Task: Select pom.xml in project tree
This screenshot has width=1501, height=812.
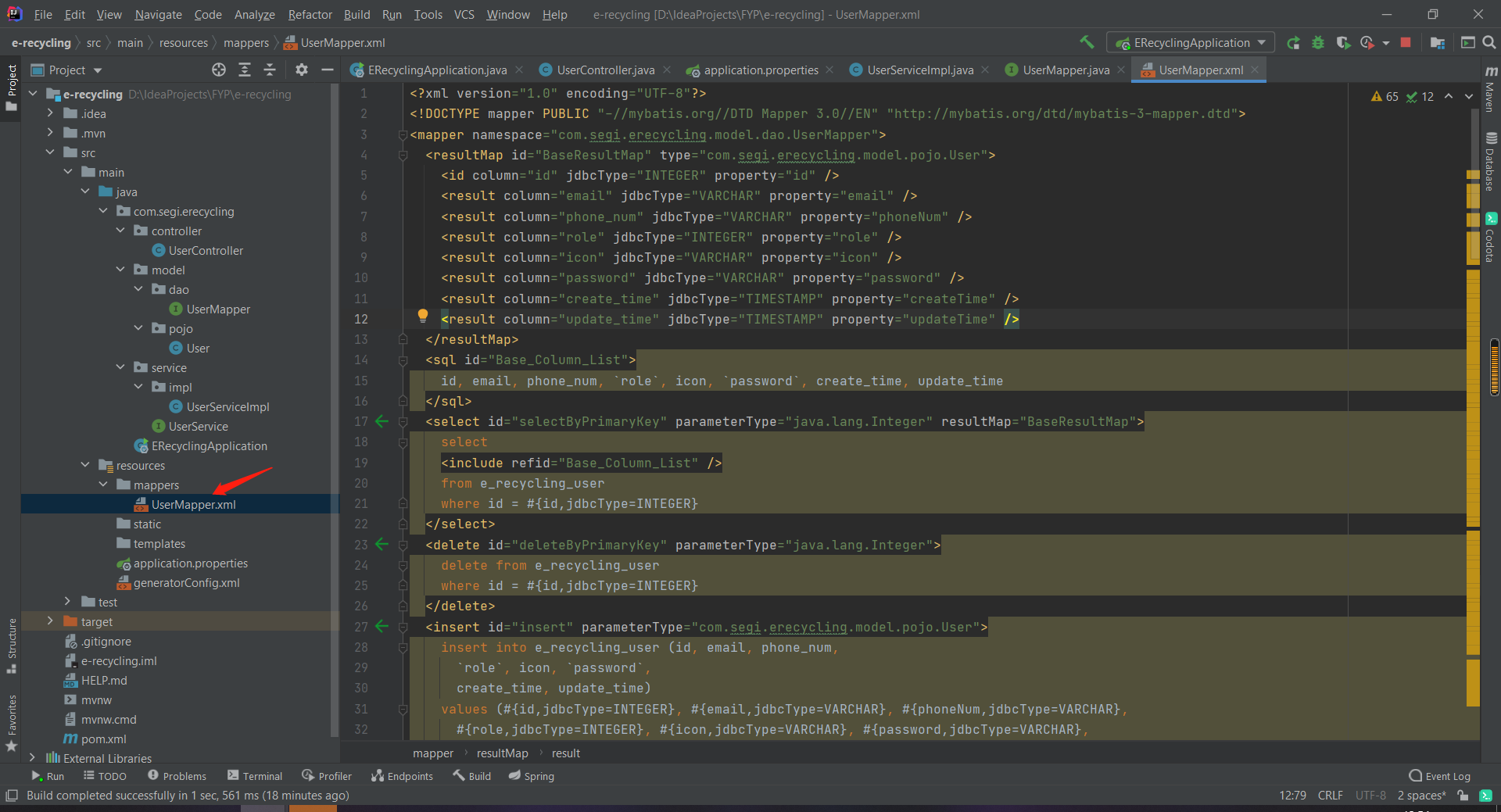Action: pyautogui.click(x=103, y=739)
